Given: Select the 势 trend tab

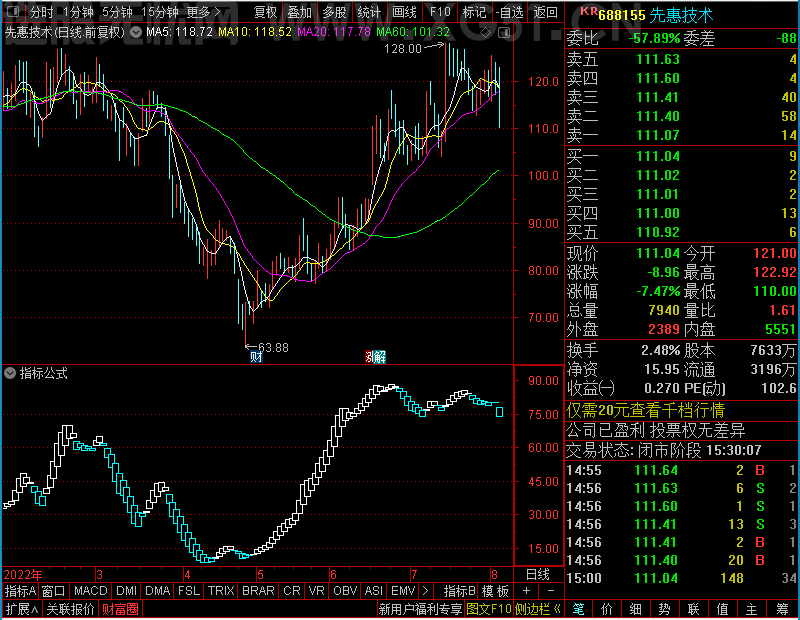Looking at the screenshot, I should [664, 609].
